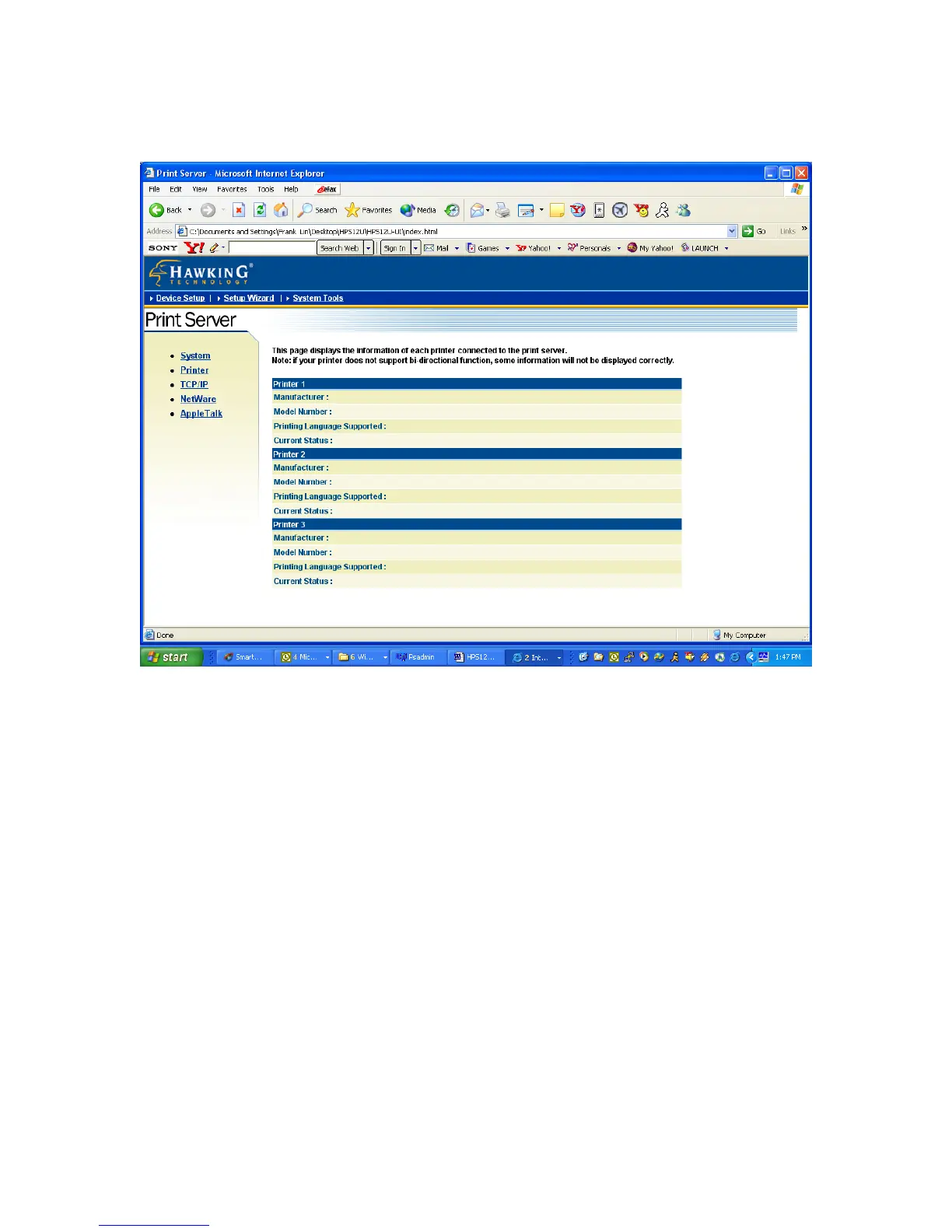Click the taskbar clock showing 1:47 PM
The width and height of the screenshot is (952, 1232).
point(788,657)
